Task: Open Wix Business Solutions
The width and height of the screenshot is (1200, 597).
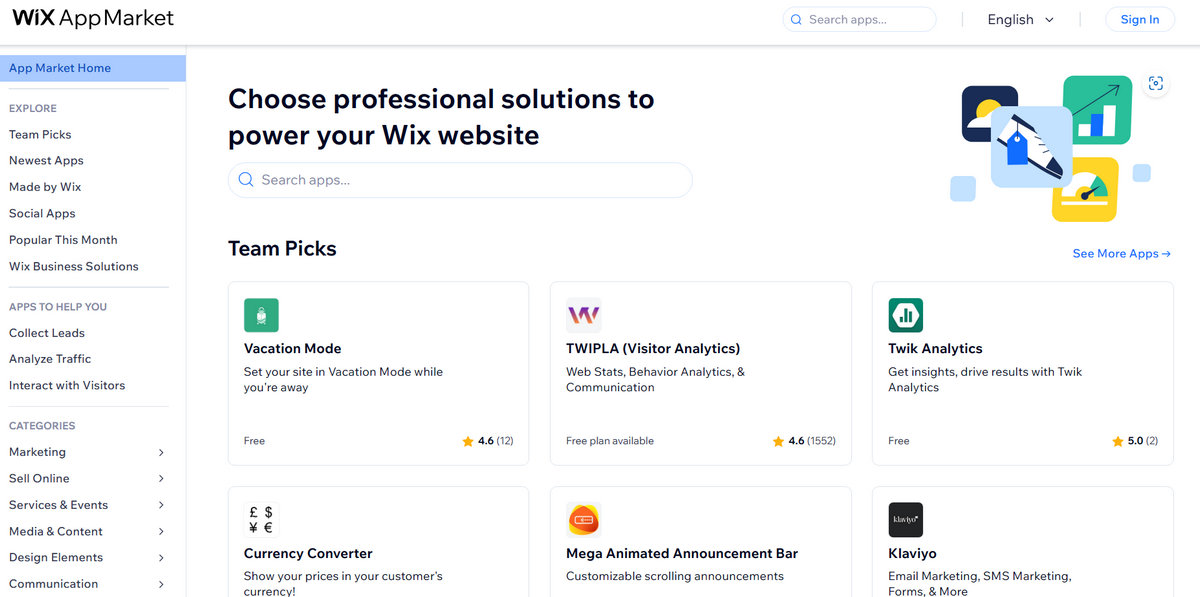Action: click(x=74, y=266)
